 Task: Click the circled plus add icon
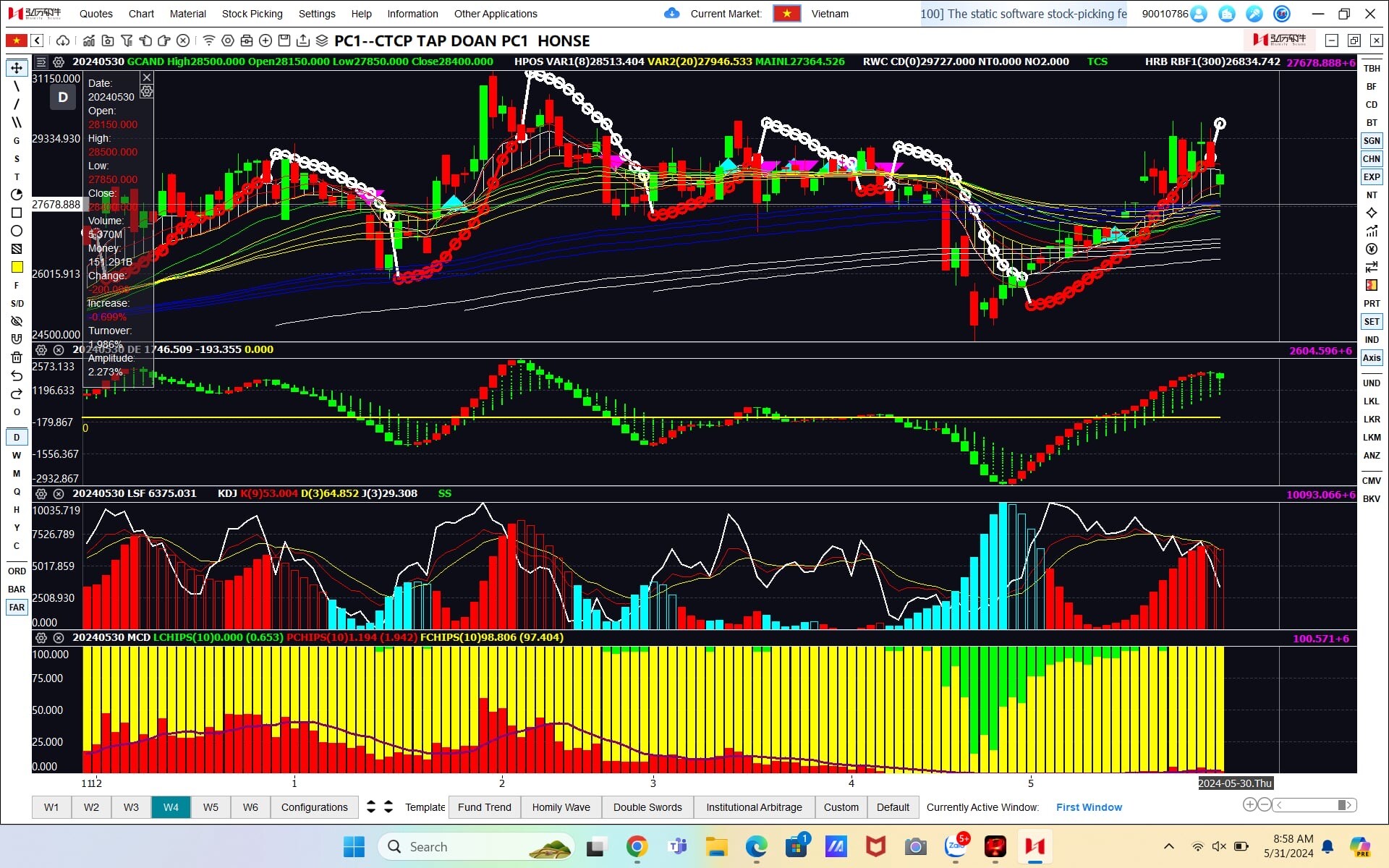click(x=266, y=41)
